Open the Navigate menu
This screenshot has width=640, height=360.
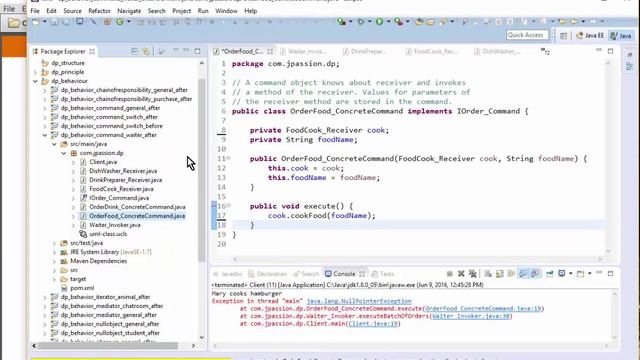pos(129,11)
